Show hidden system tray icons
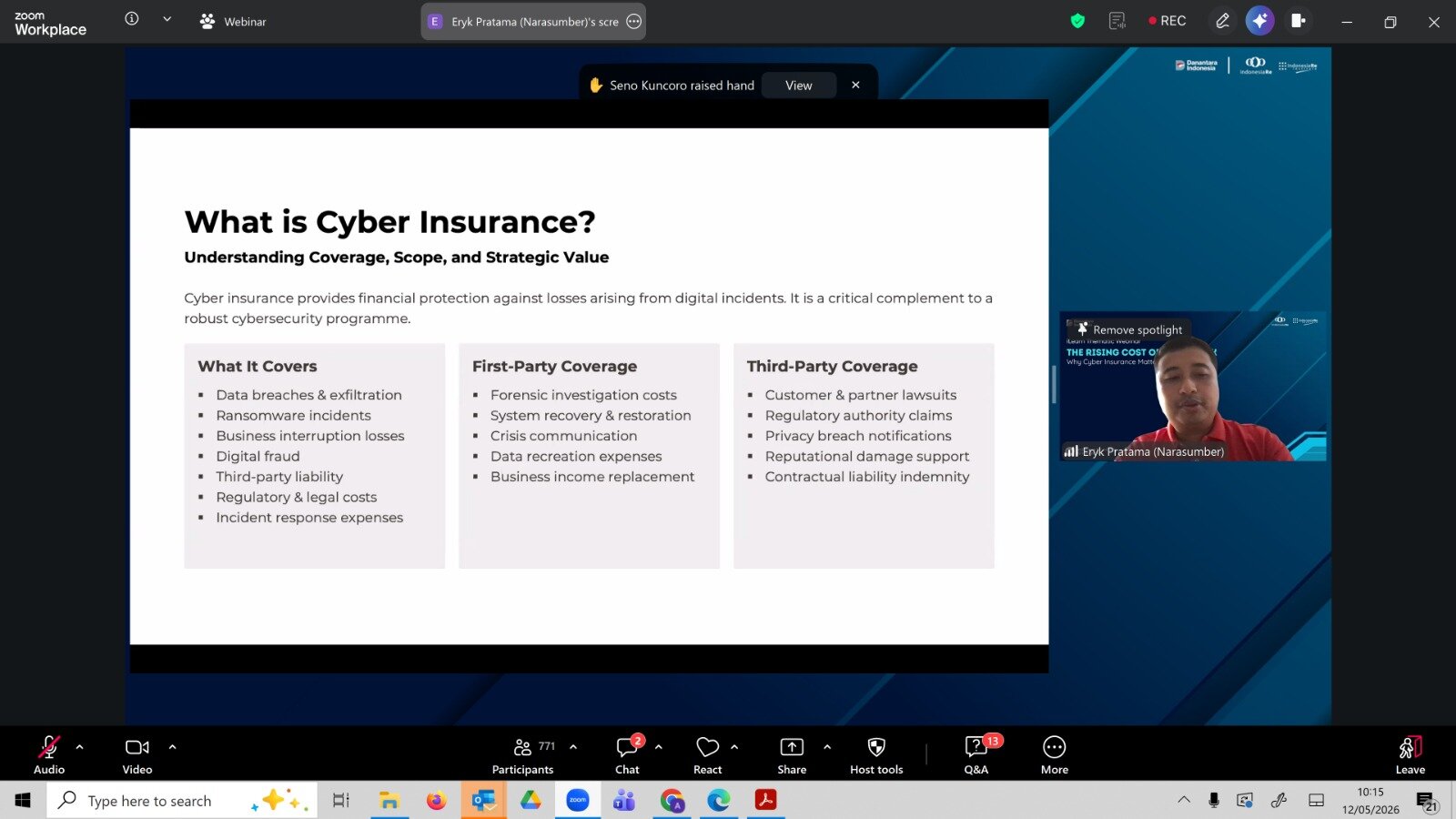Screen dimensions: 1456x819 pos(1184,800)
